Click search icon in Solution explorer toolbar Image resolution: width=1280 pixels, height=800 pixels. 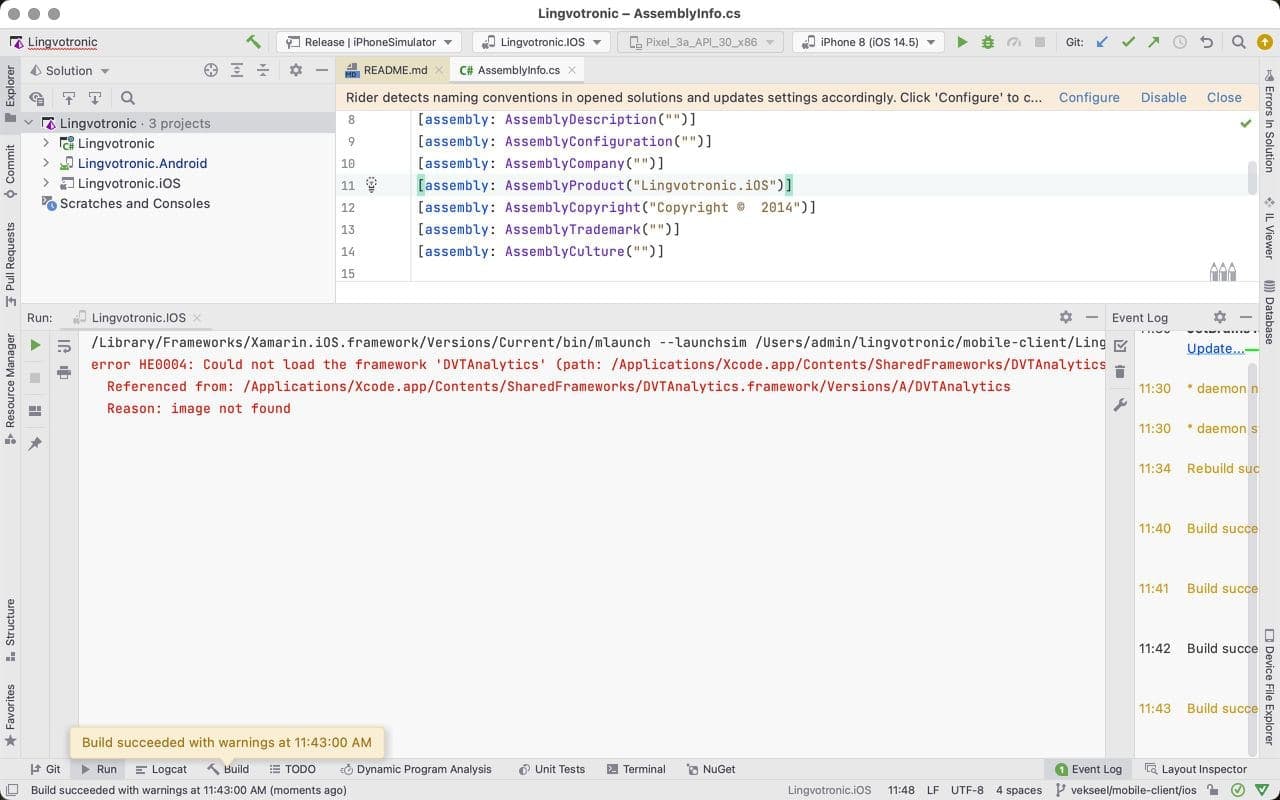(128, 98)
